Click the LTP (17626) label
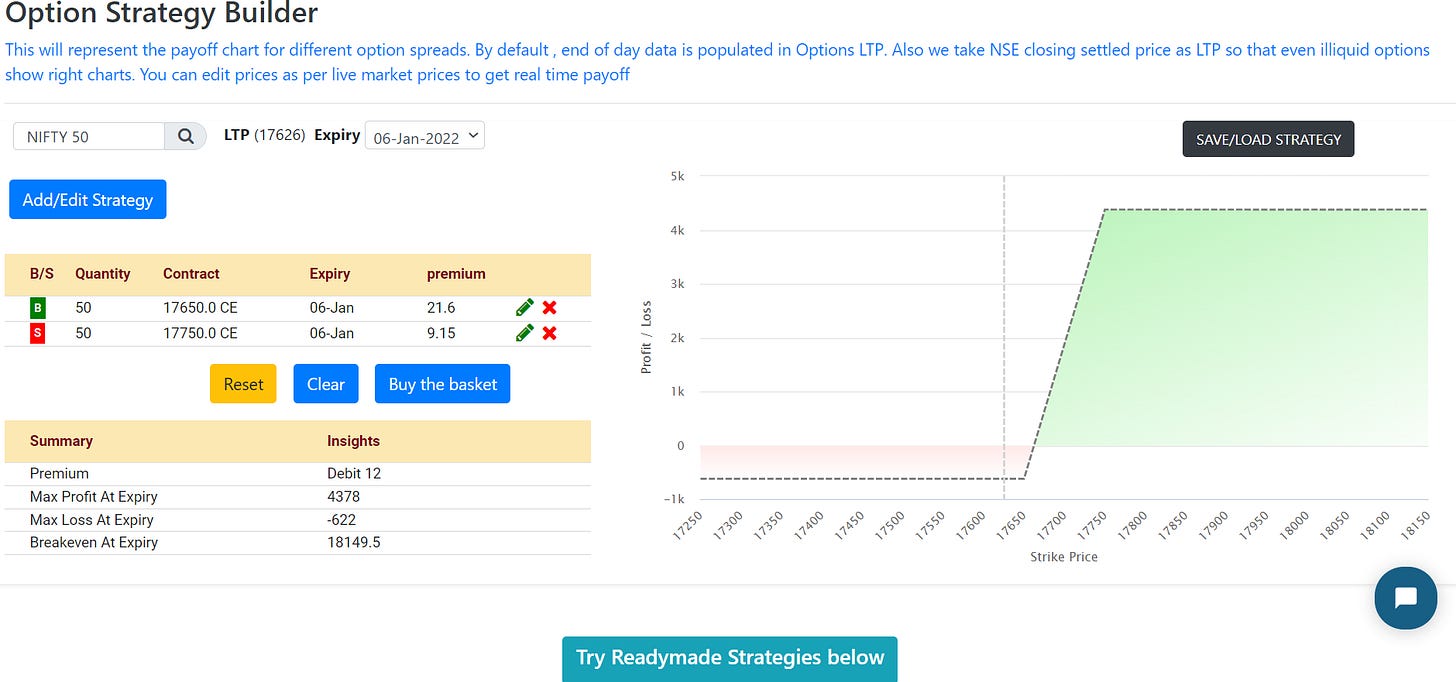This screenshot has height=682, width=1456. click(x=265, y=135)
